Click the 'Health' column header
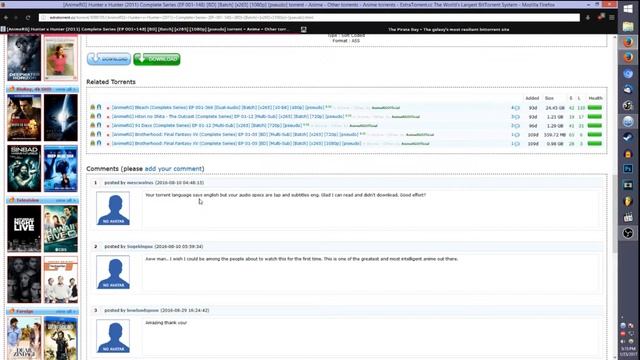 tap(596, 98)
